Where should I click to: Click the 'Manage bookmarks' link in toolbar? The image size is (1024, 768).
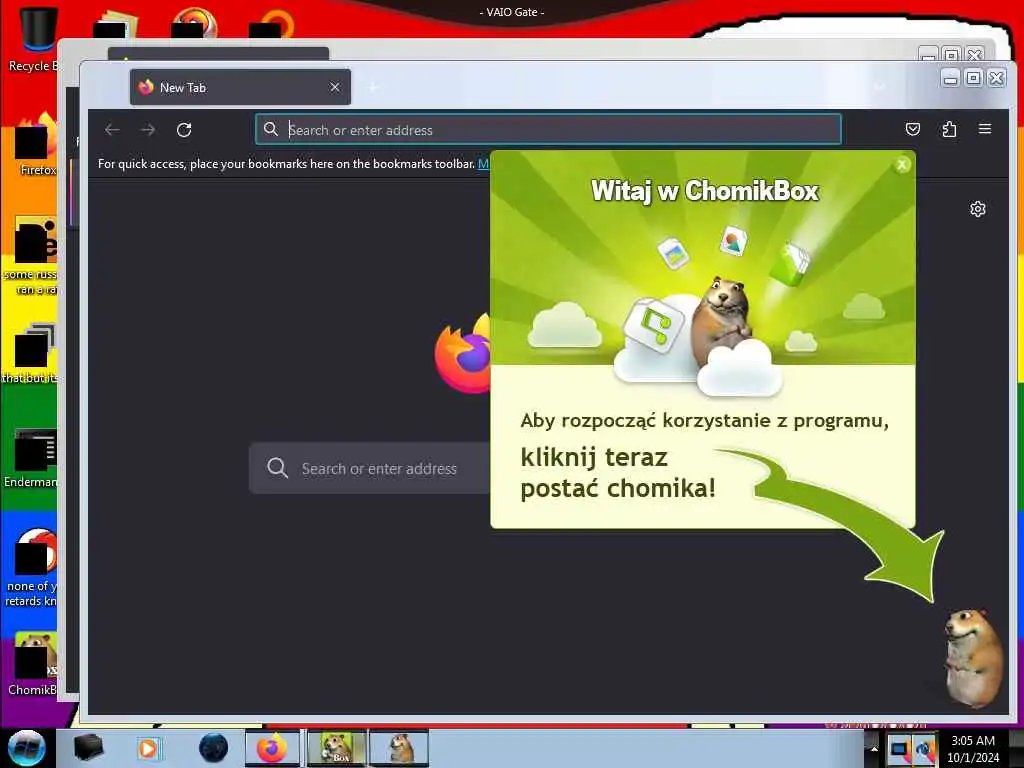pos(483,163)
